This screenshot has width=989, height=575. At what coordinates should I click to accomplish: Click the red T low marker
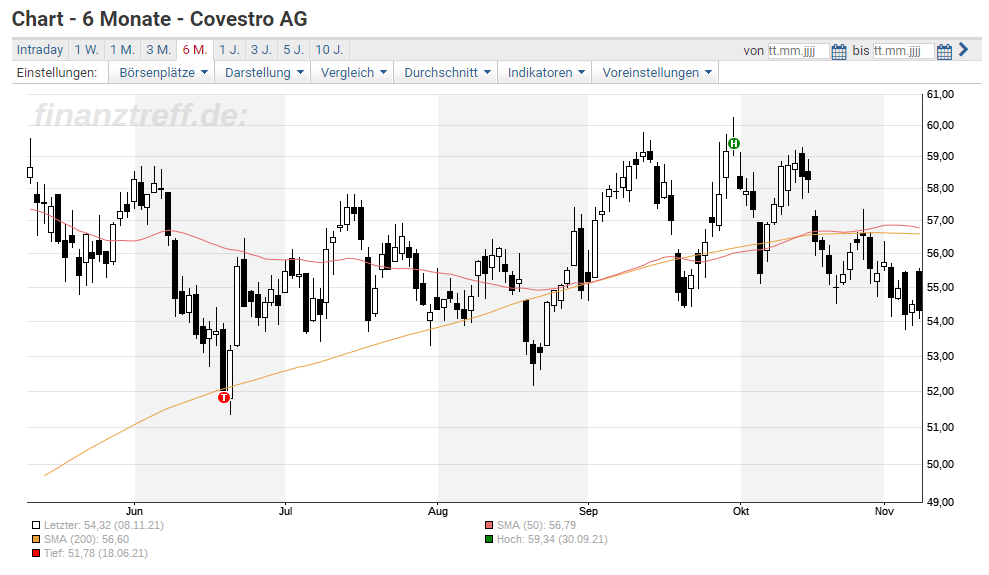[x=223, y=397]
